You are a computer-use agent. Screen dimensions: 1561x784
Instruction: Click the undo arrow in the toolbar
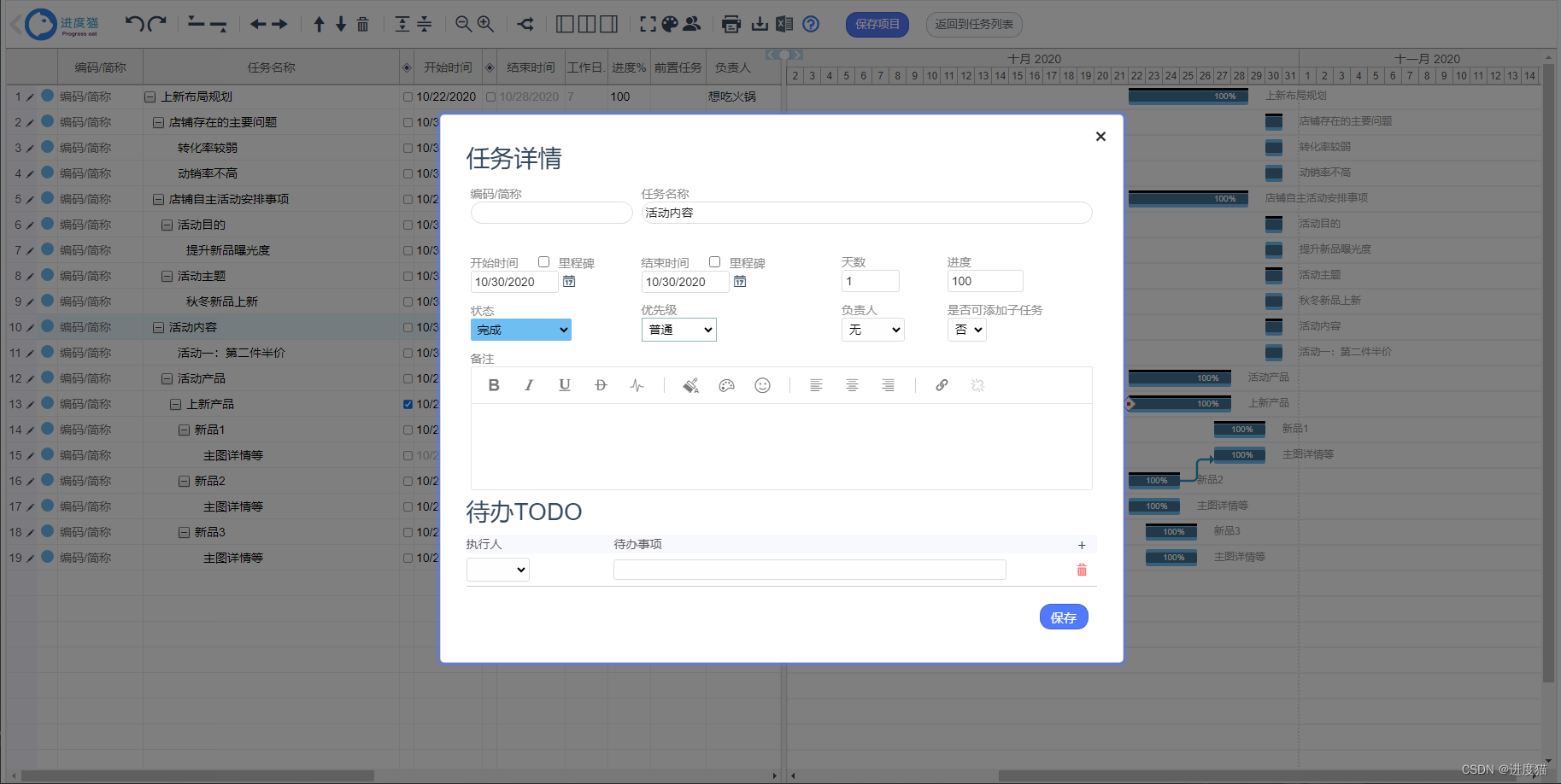pos(134,24)
